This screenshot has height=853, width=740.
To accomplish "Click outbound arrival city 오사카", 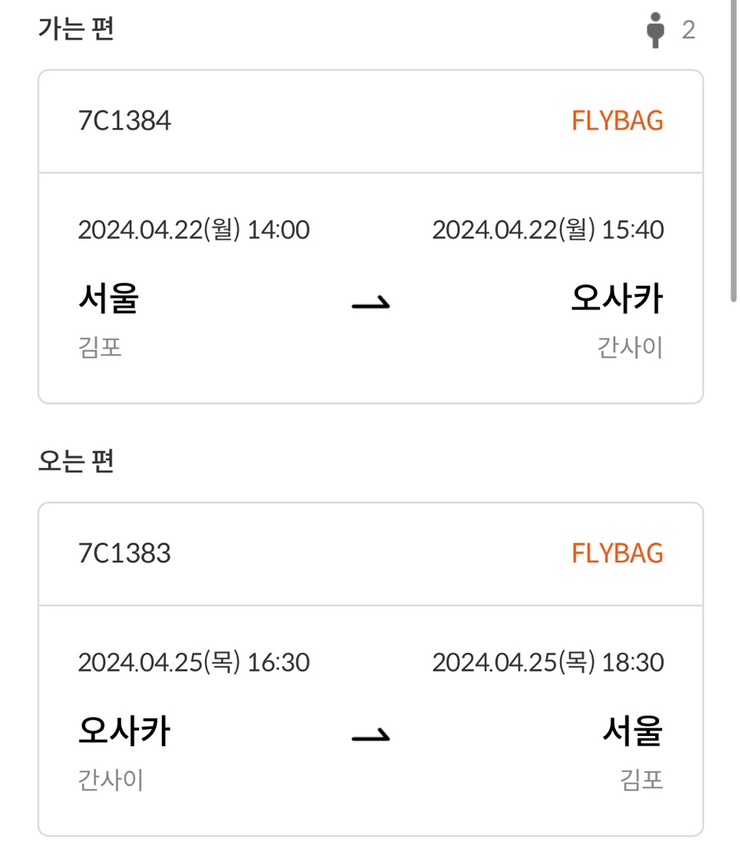I will tap(617, 298).
